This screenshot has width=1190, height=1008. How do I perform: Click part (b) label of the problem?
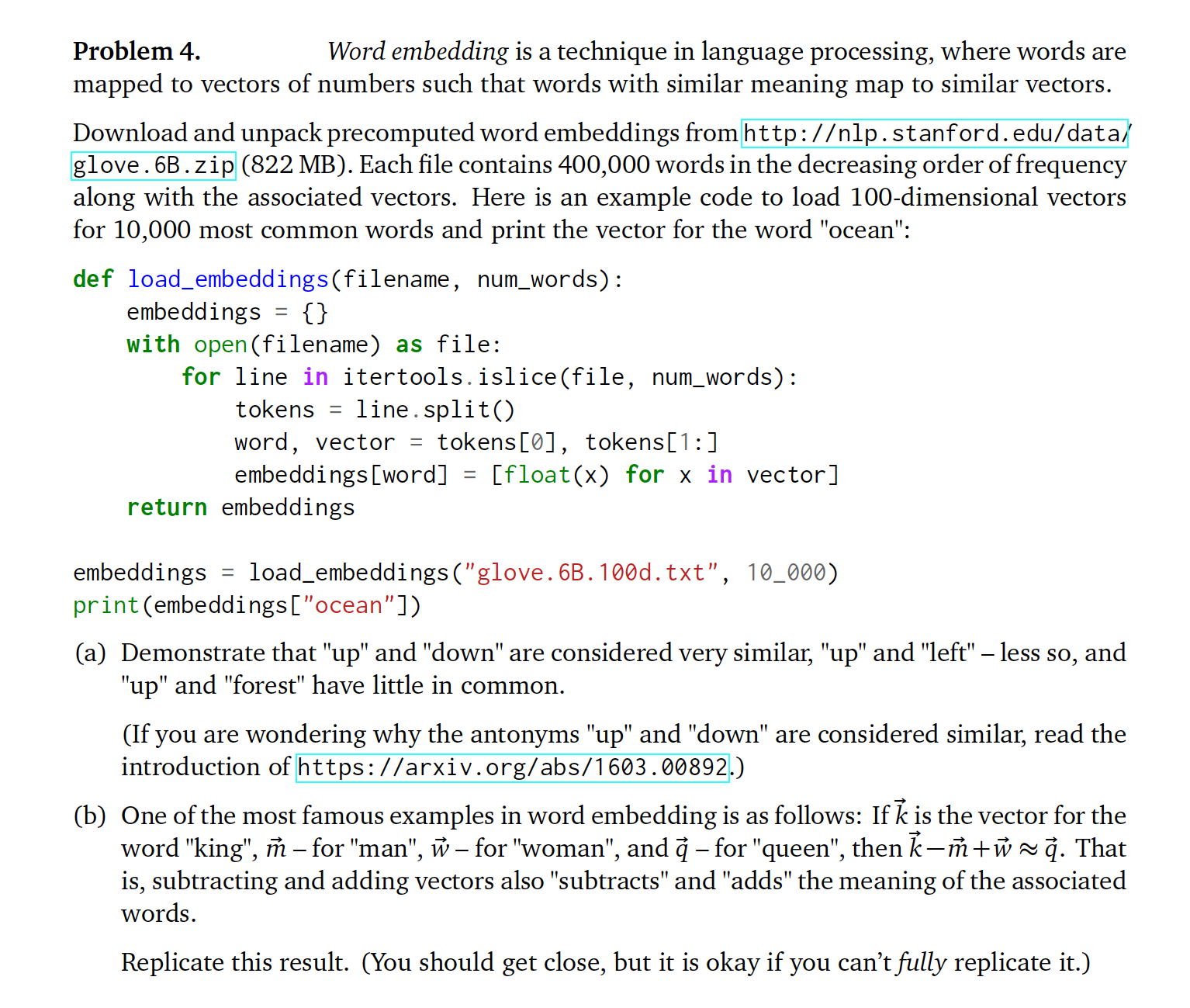tap(91, 816)
